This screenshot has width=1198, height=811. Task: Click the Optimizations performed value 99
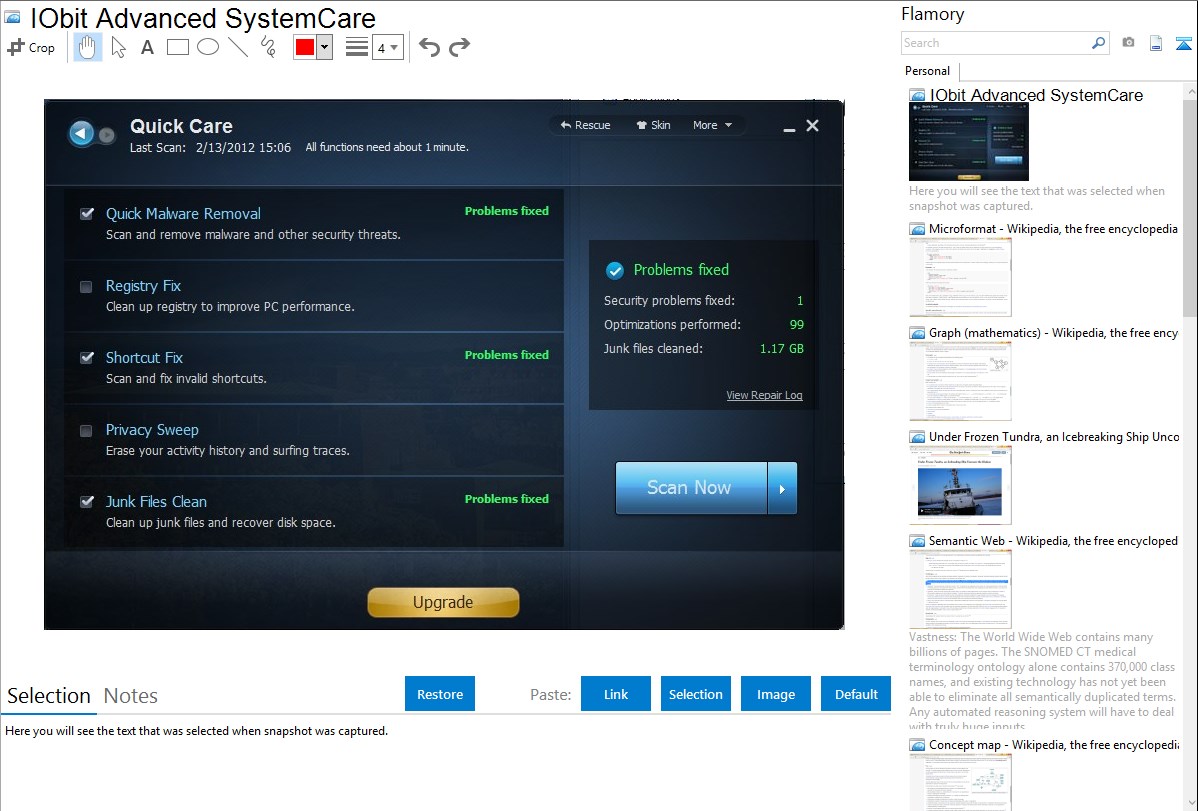tap(796, 325)
